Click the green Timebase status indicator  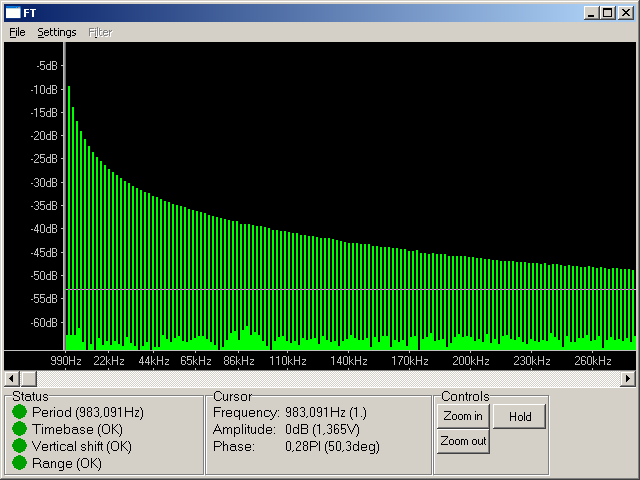19,429
